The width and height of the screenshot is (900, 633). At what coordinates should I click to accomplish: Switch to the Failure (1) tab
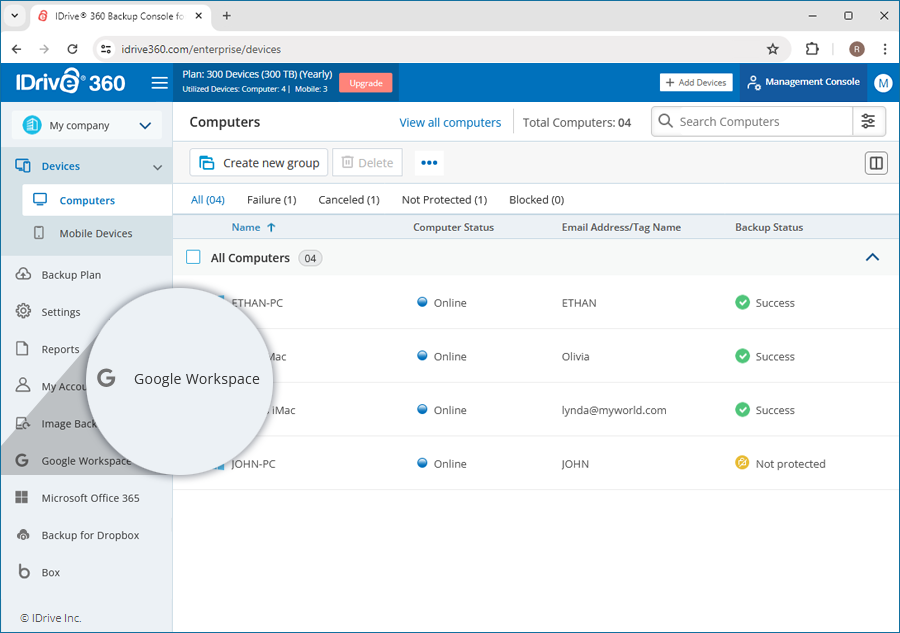point(271,200)
